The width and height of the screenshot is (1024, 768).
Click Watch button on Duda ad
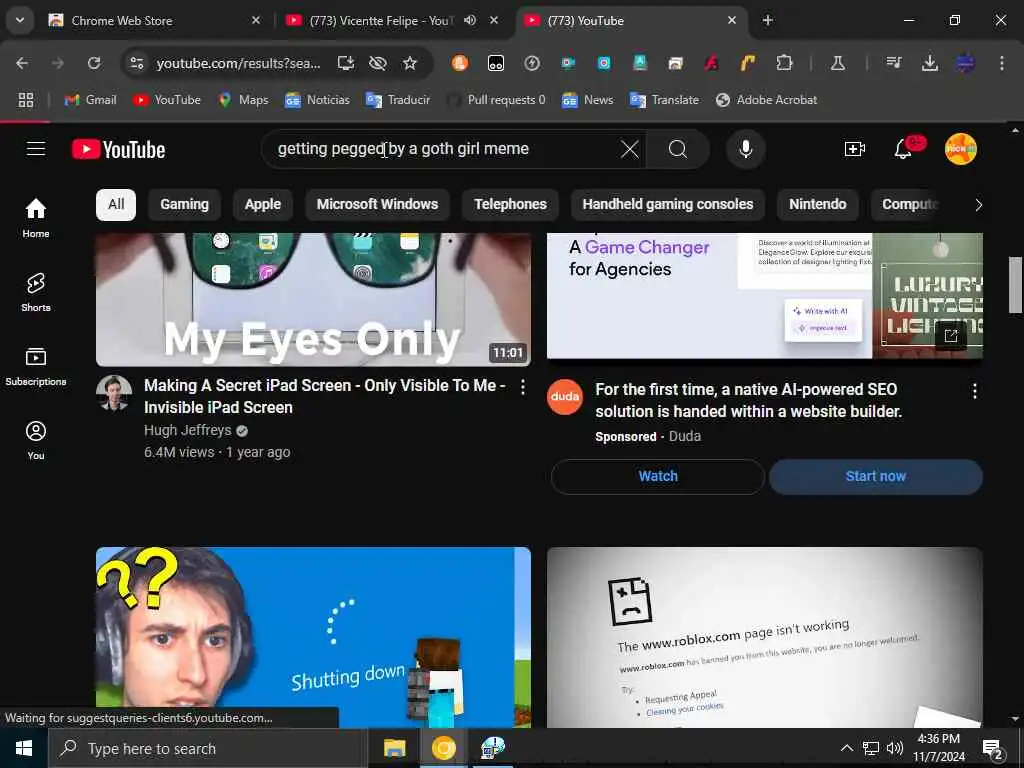tap(658, 476)
